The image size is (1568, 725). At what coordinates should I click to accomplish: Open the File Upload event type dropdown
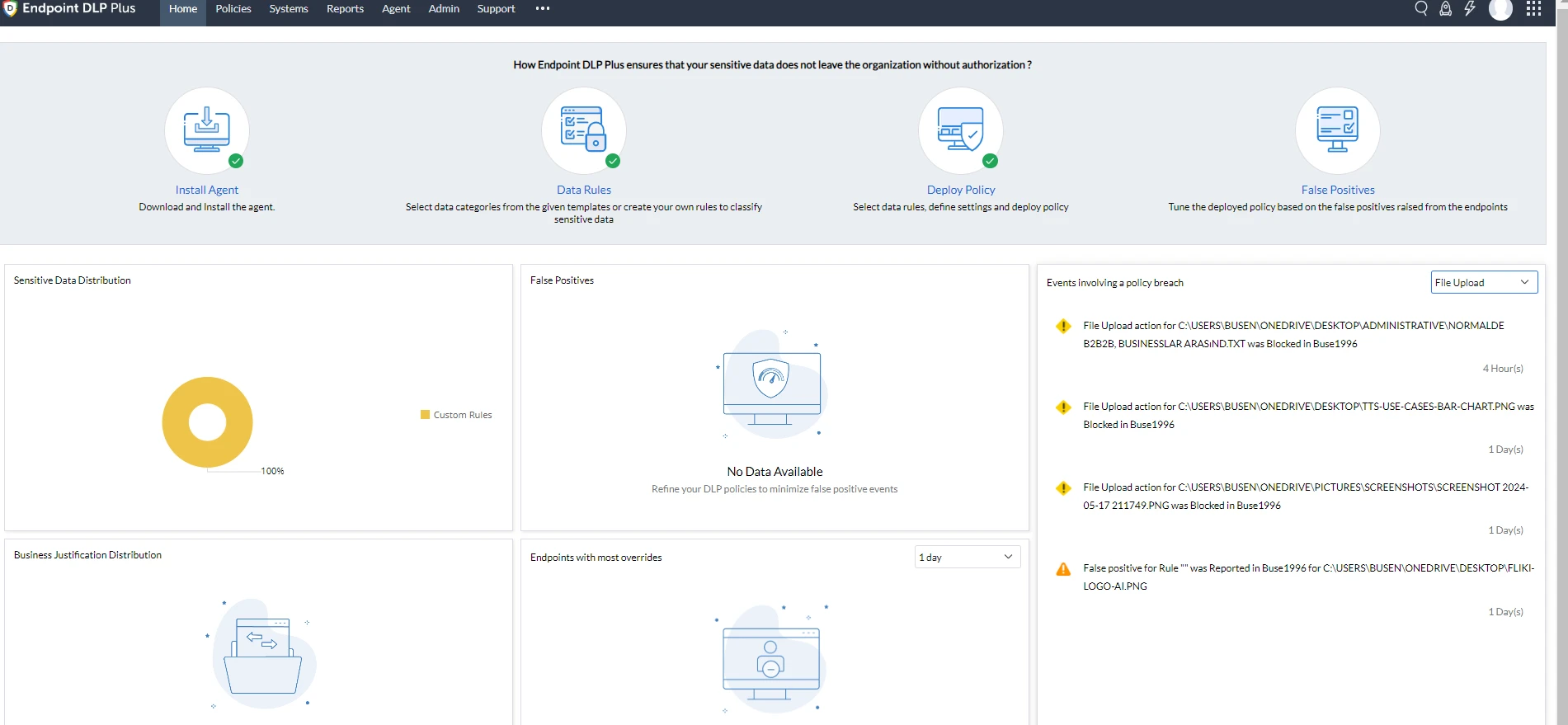(x=1484, y=282)
